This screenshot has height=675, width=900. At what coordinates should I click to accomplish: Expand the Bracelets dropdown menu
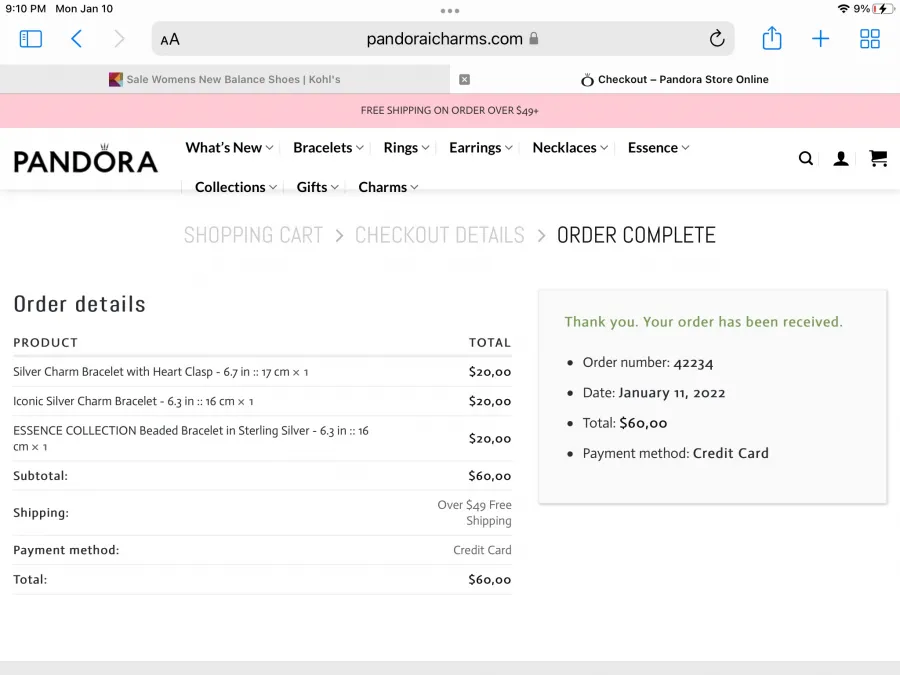(x=328, y=148)
